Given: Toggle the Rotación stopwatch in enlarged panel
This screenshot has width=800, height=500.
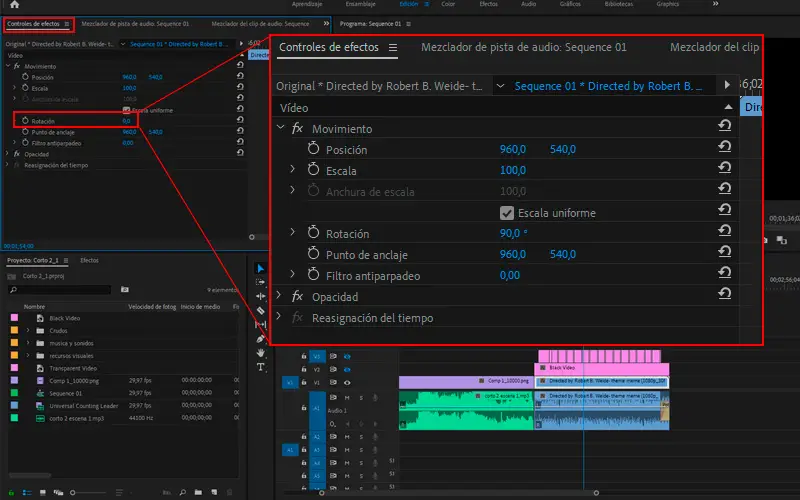Looking at the screenshot, I should click(x=312, y=234).
